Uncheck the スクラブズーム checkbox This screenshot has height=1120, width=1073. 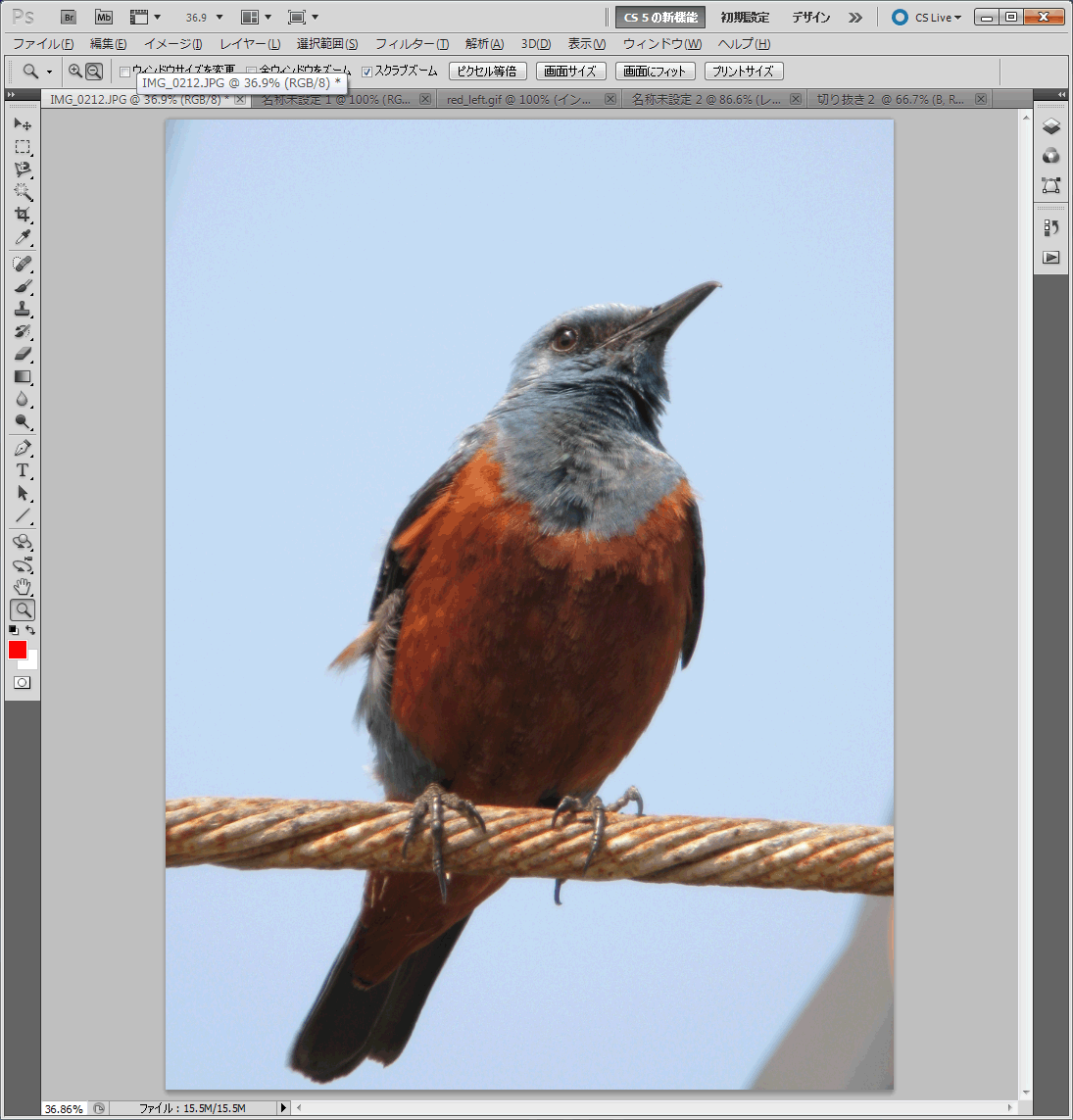pos(366,72)
